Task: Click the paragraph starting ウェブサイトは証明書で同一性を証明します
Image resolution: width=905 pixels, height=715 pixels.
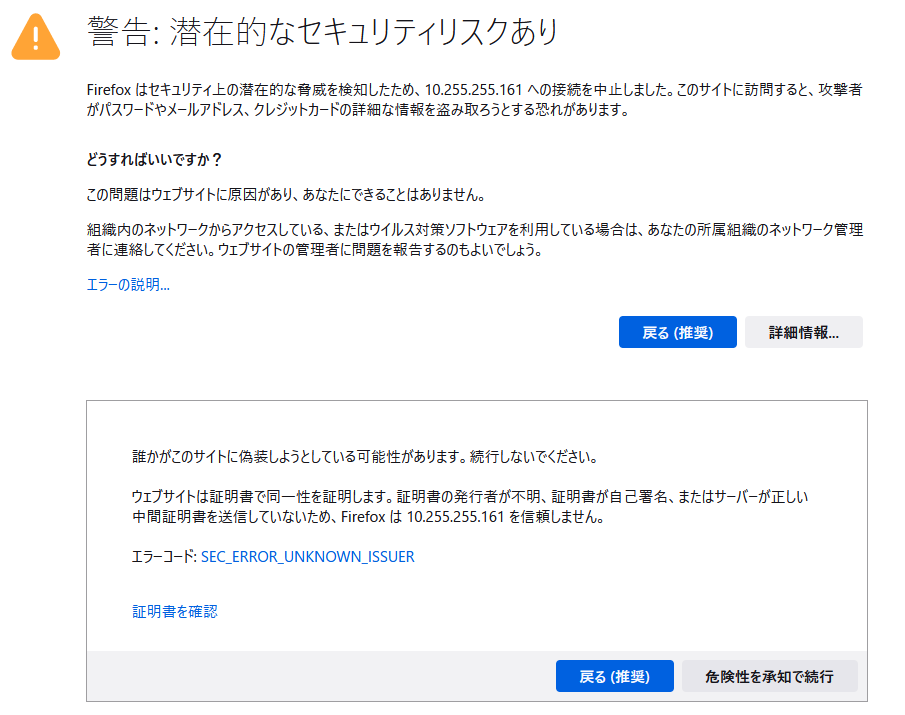Action: [x=470, y=506]
